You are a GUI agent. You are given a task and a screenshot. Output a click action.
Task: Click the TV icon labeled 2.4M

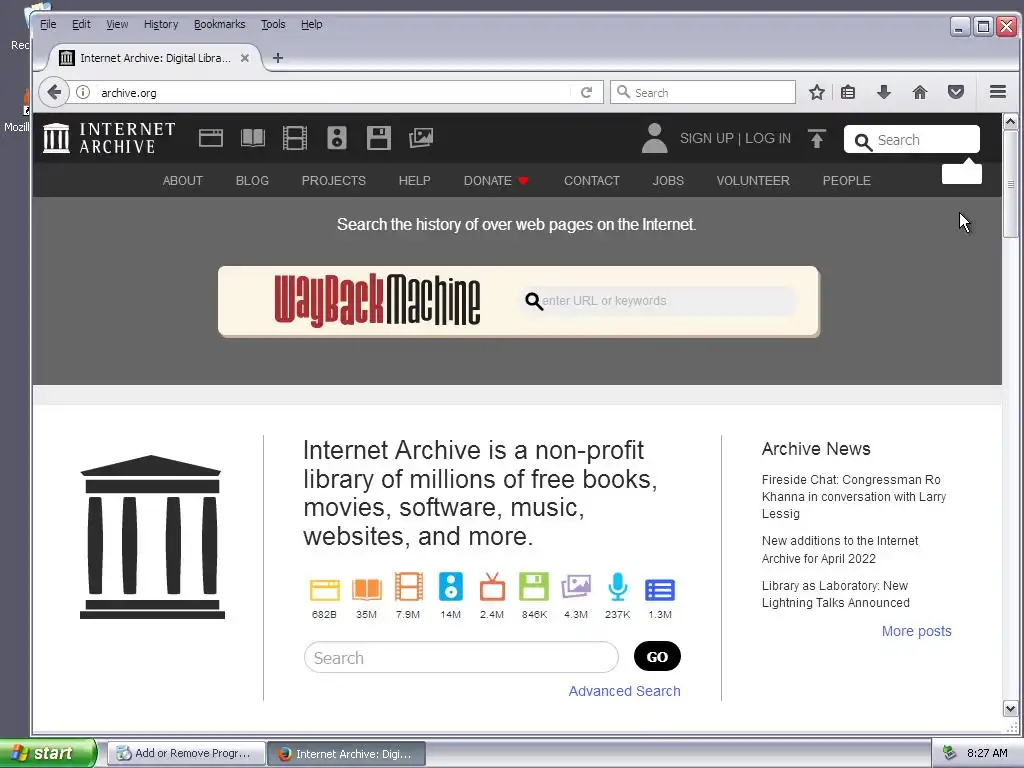[x=492, y=586]
